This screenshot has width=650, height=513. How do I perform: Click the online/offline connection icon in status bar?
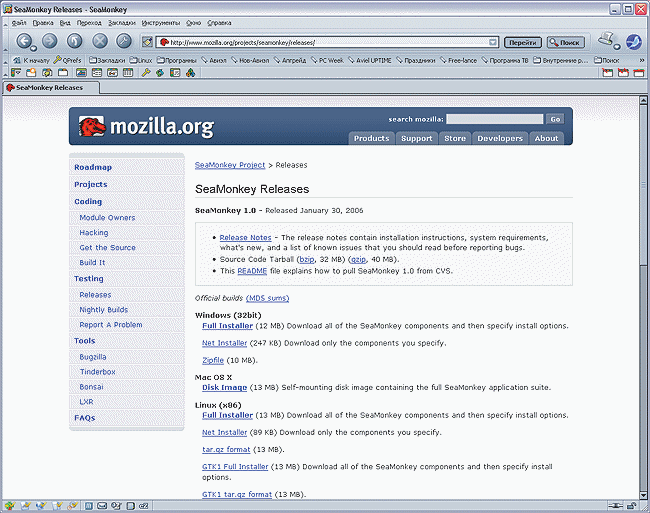[x=616, y=506]
